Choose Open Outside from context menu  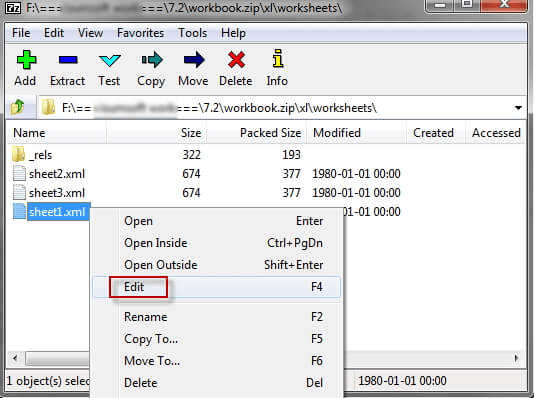click(217, 265)
